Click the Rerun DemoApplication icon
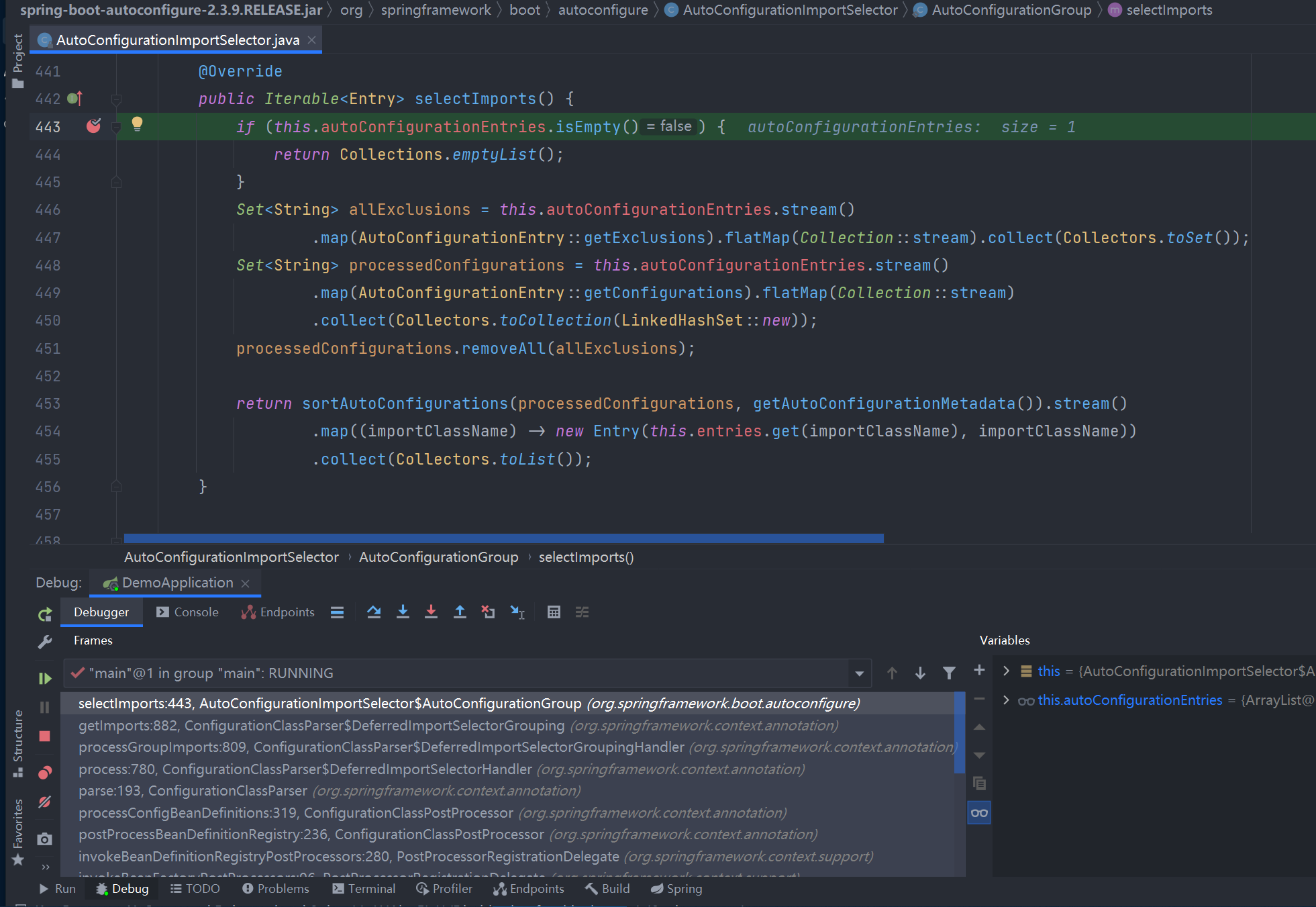This screenshot has height=907, width=1316. pos(45,614)
